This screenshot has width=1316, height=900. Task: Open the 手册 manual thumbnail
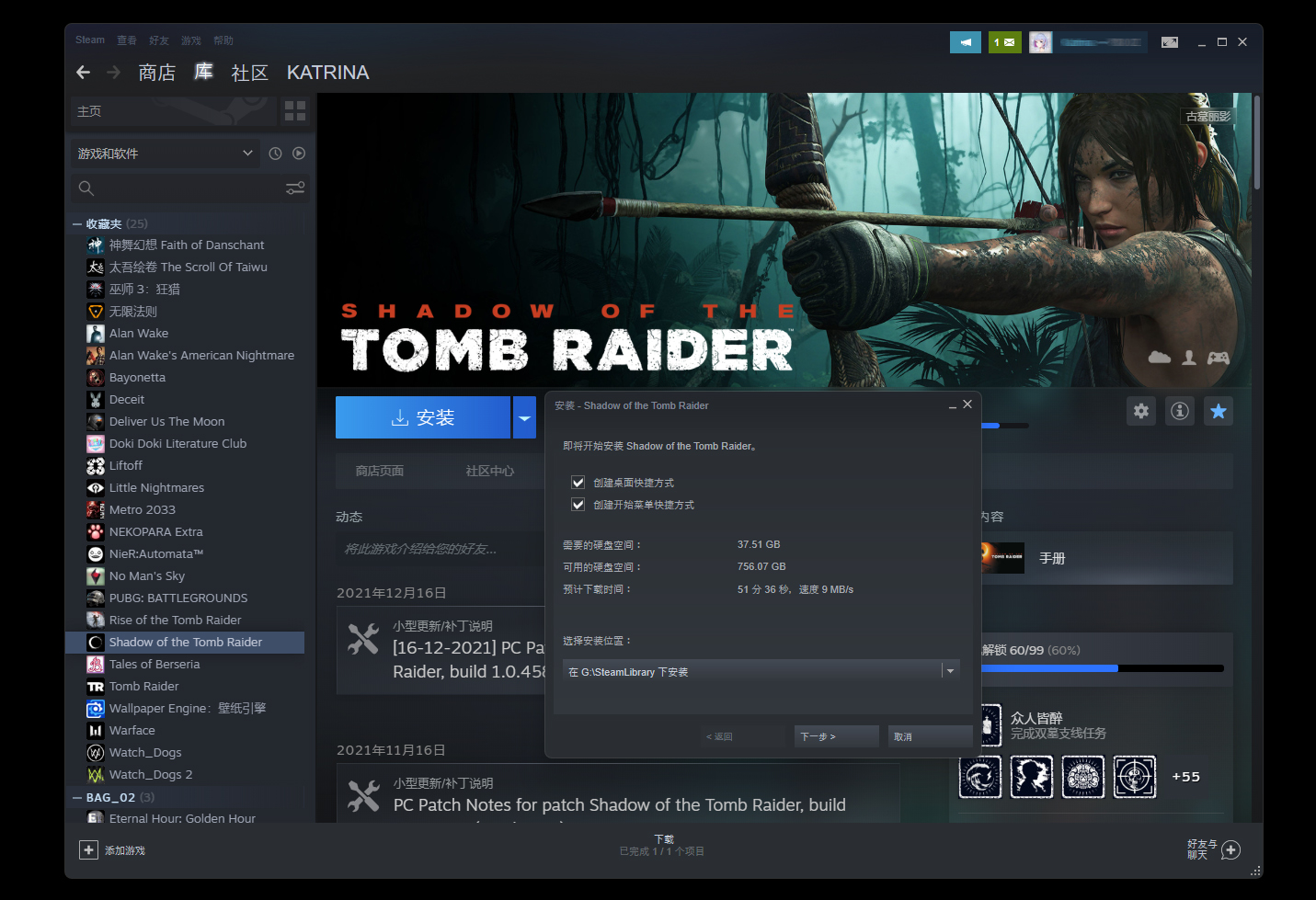(x=1002, y=558)
